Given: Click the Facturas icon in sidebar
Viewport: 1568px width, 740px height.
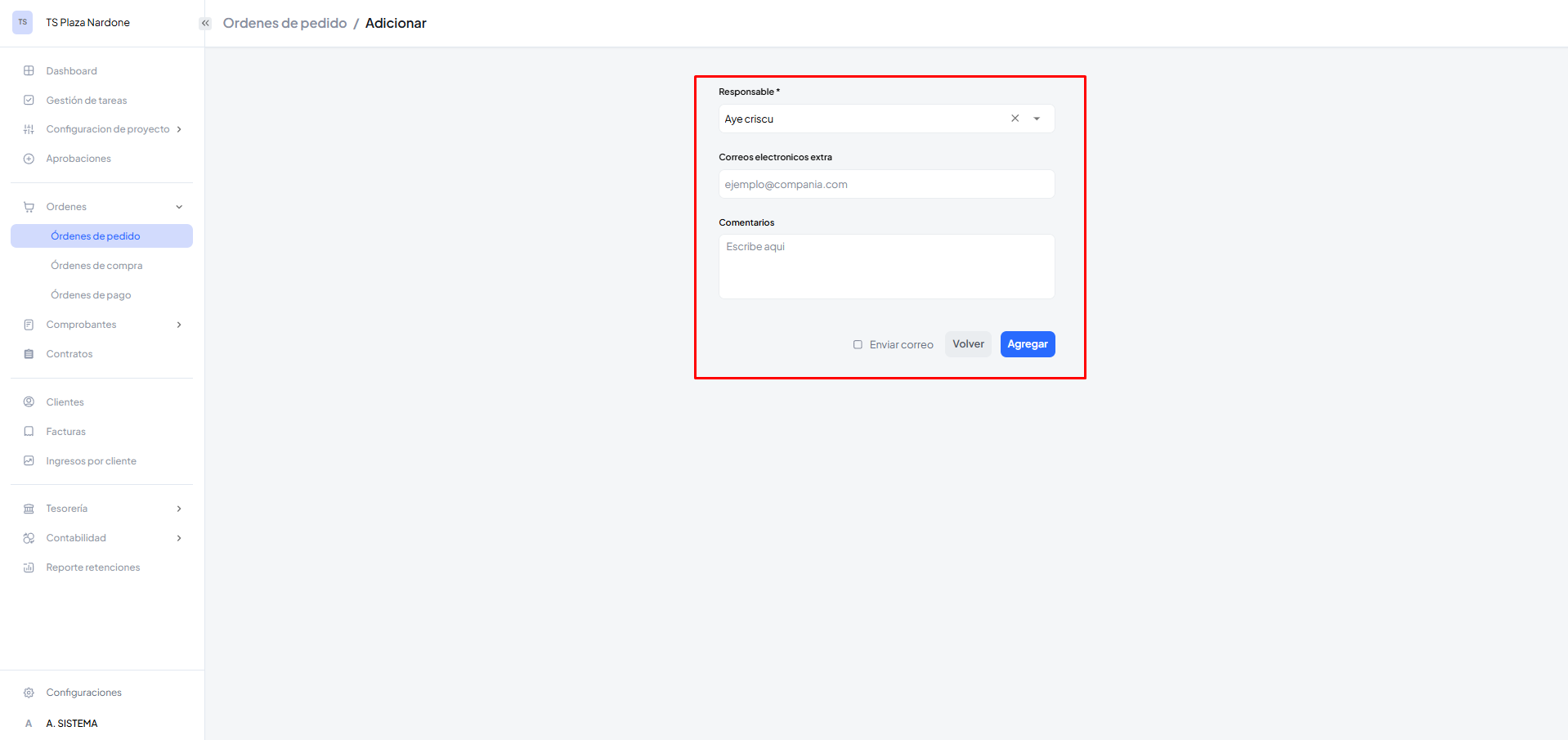Looking at the screenshot, I should point(29,432).
